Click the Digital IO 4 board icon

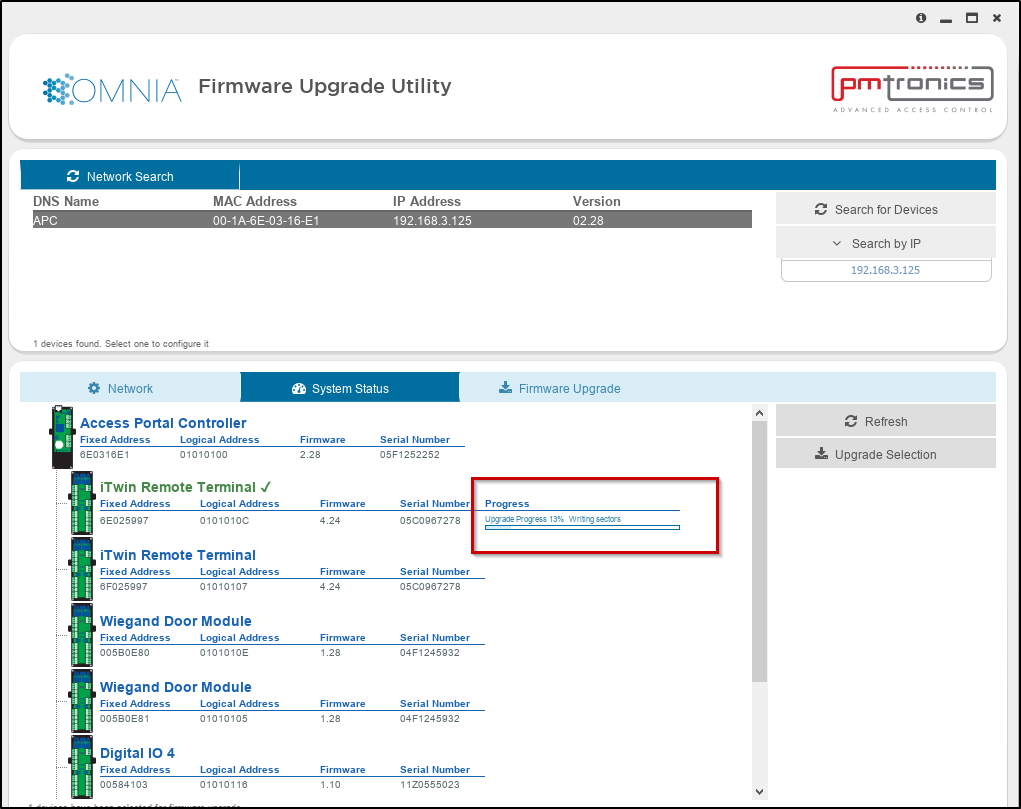[x=81, y=767]
